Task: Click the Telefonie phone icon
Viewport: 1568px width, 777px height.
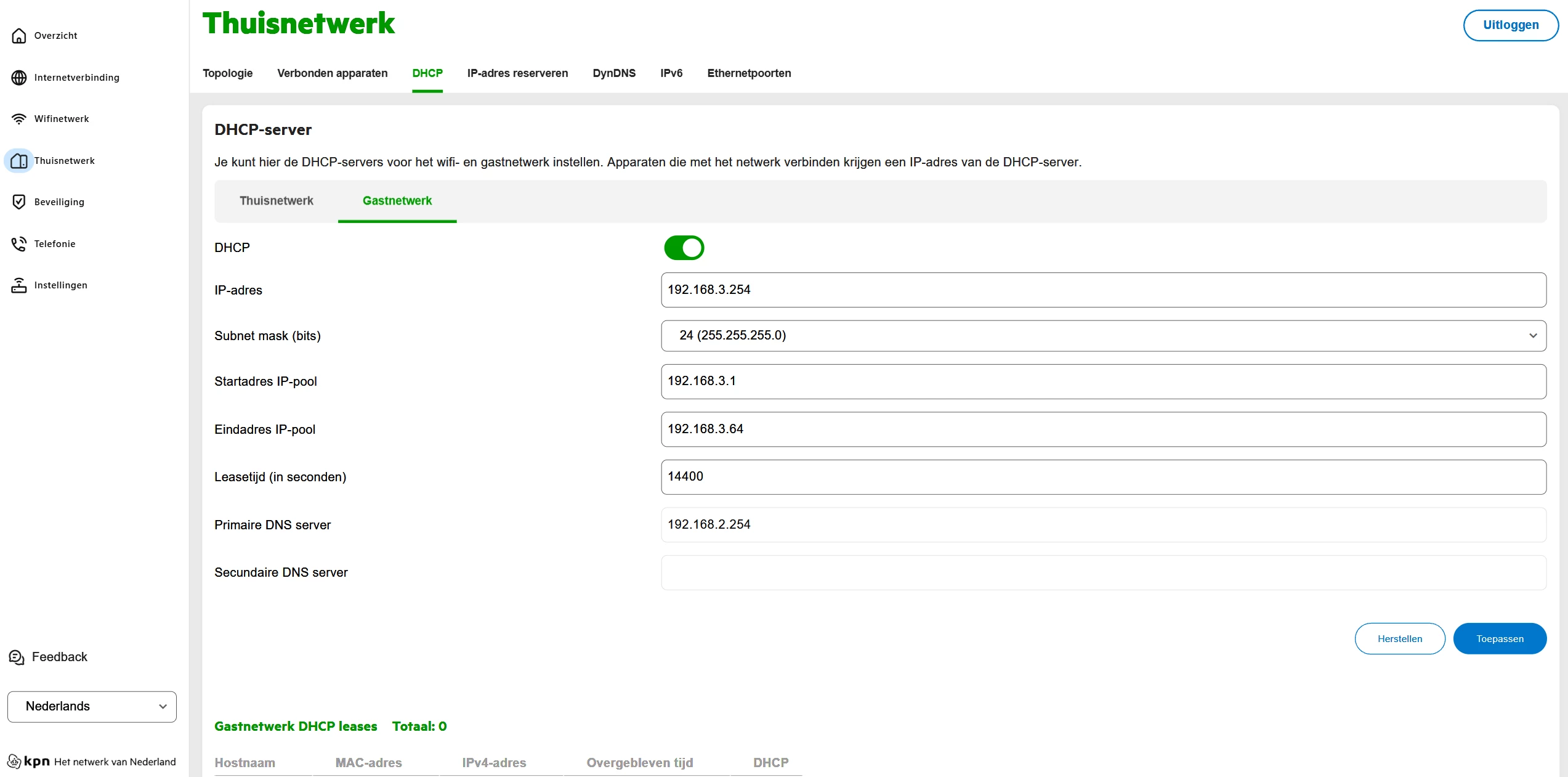Action: click(19, 244)
